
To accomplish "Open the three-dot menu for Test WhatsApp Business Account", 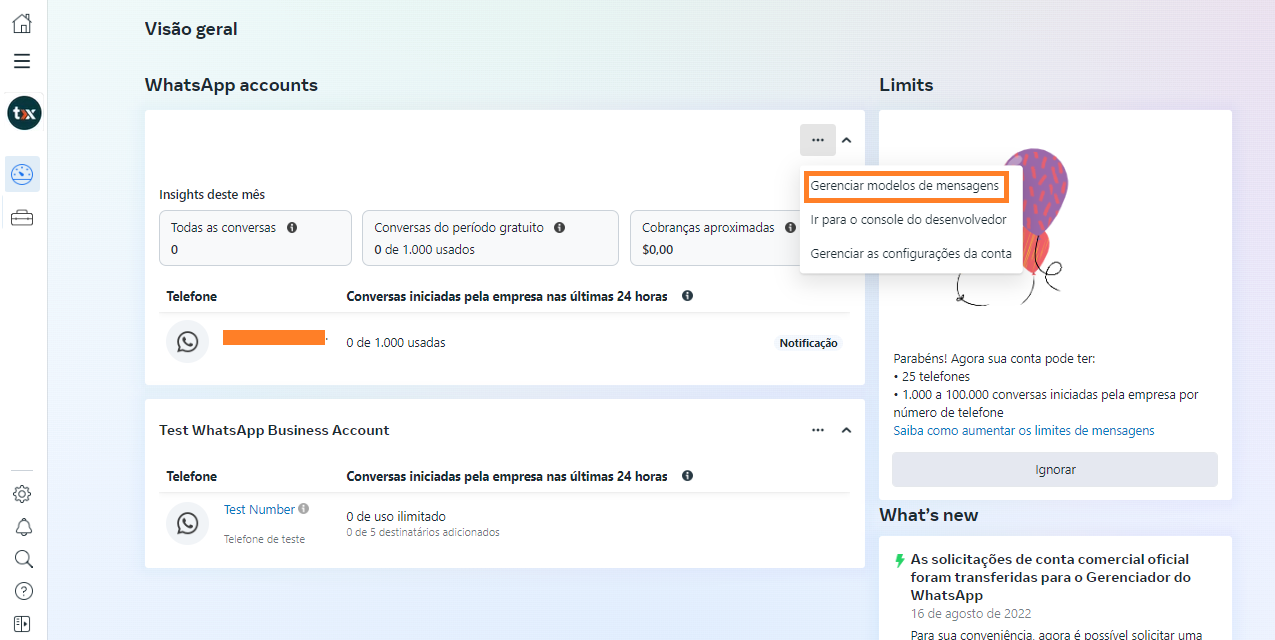I will [818, 430].
